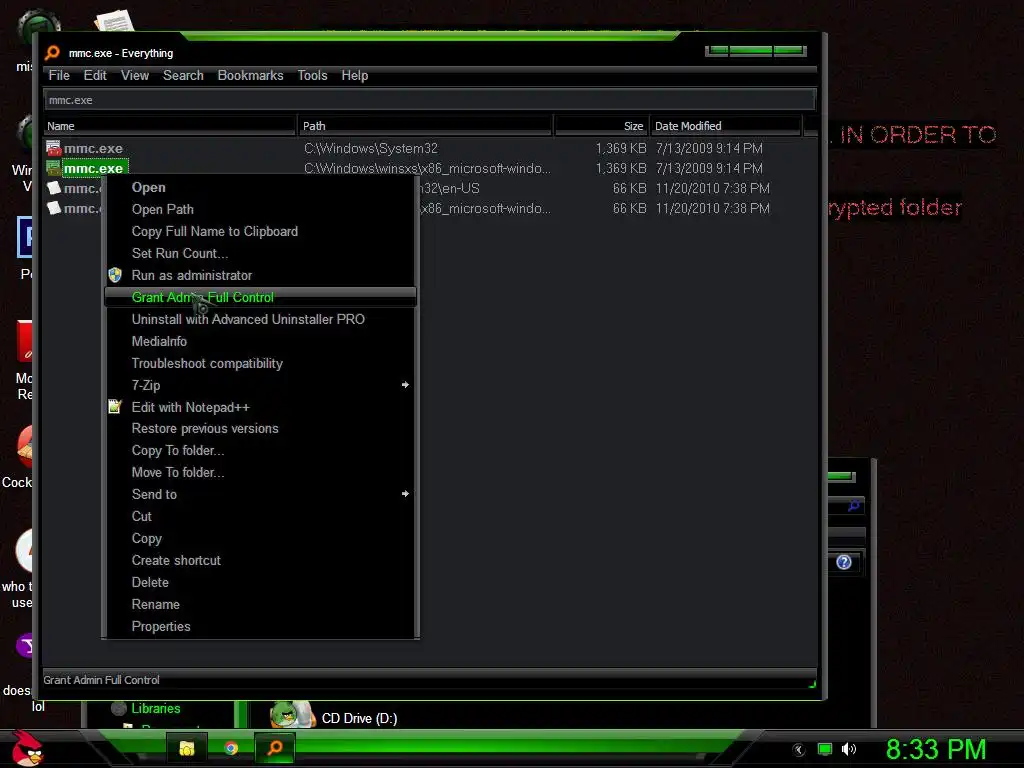Screen dimensions: 1024x768
Task: Click the highlighted mmc.exe winsxs file icon
Action: coord(54,168)
